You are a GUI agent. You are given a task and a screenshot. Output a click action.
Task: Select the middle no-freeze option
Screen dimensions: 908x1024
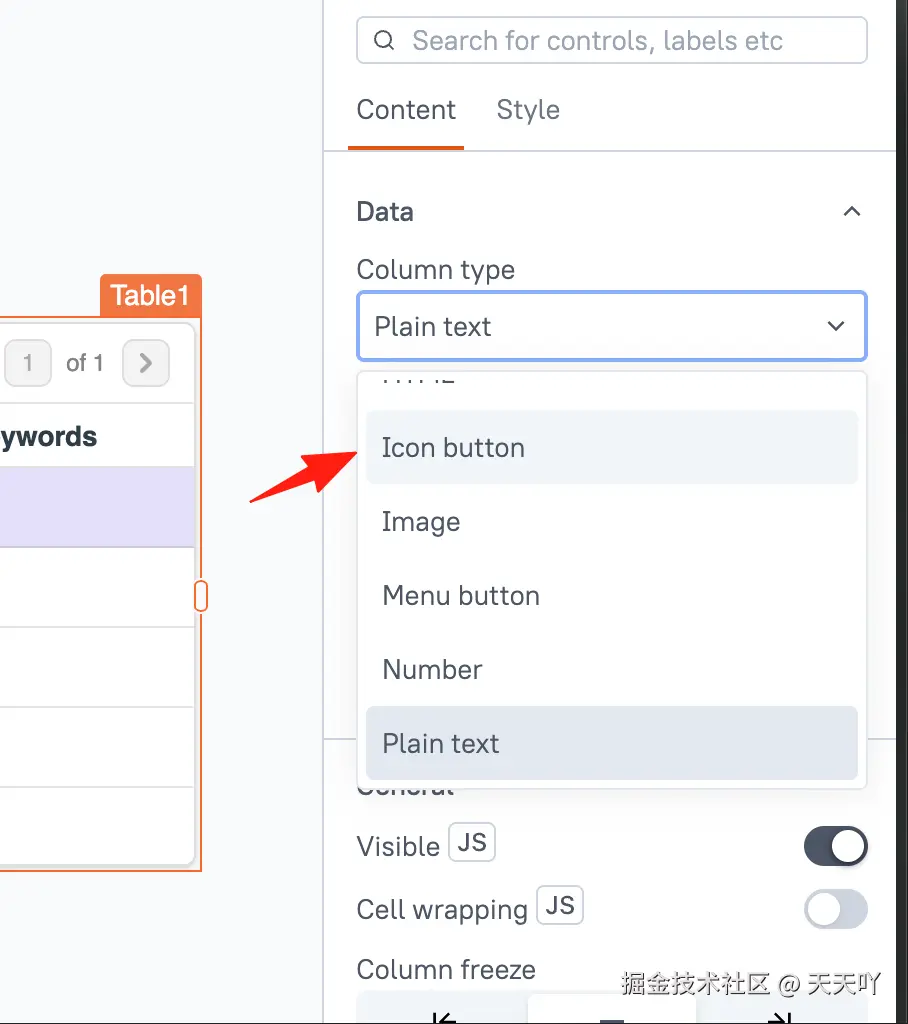click(612, 1014)
